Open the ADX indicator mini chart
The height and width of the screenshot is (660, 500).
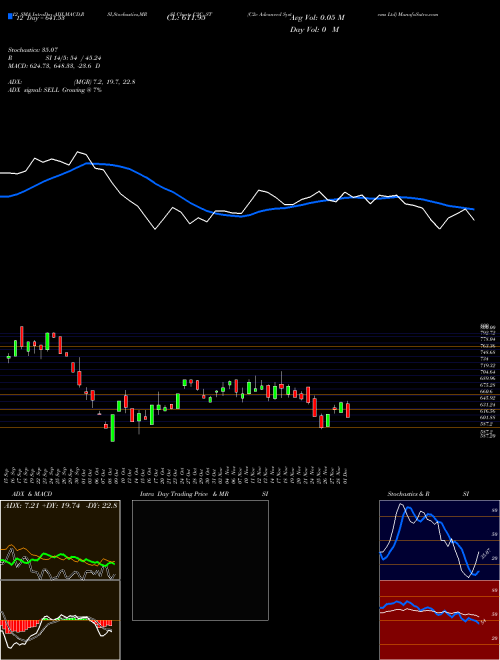60,540
